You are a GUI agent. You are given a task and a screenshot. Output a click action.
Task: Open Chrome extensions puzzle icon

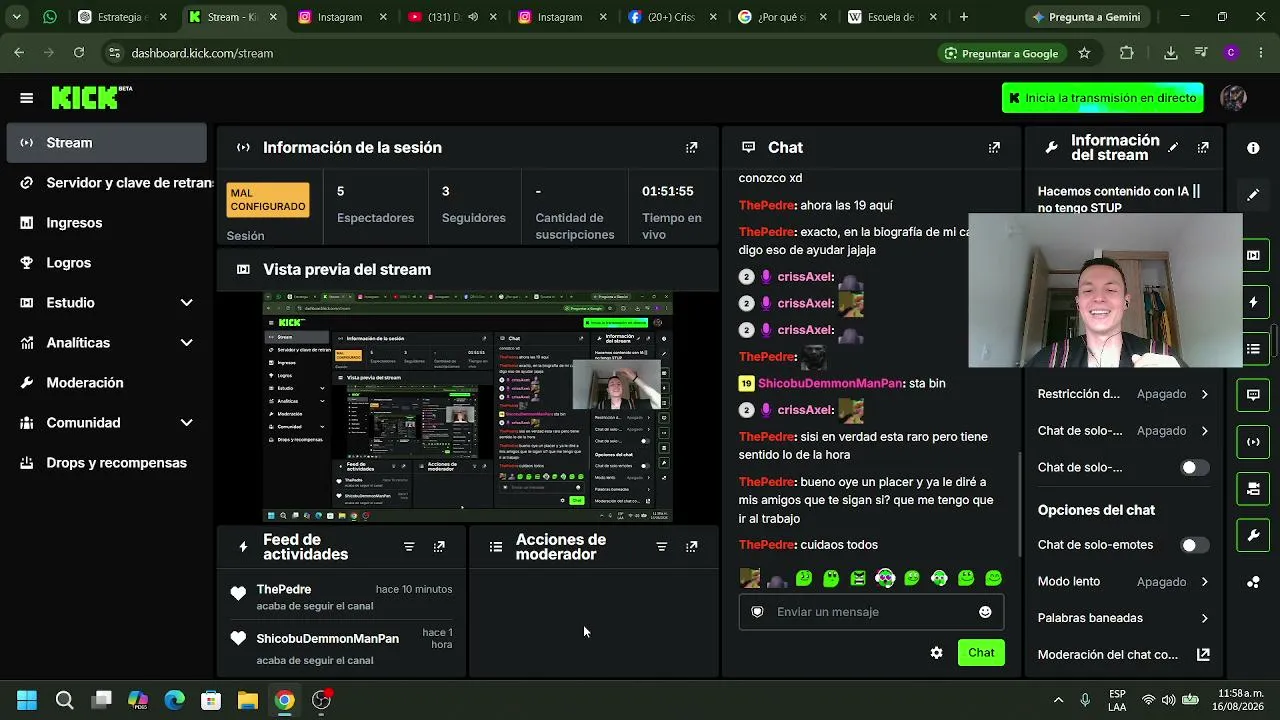coord(1127,53)
